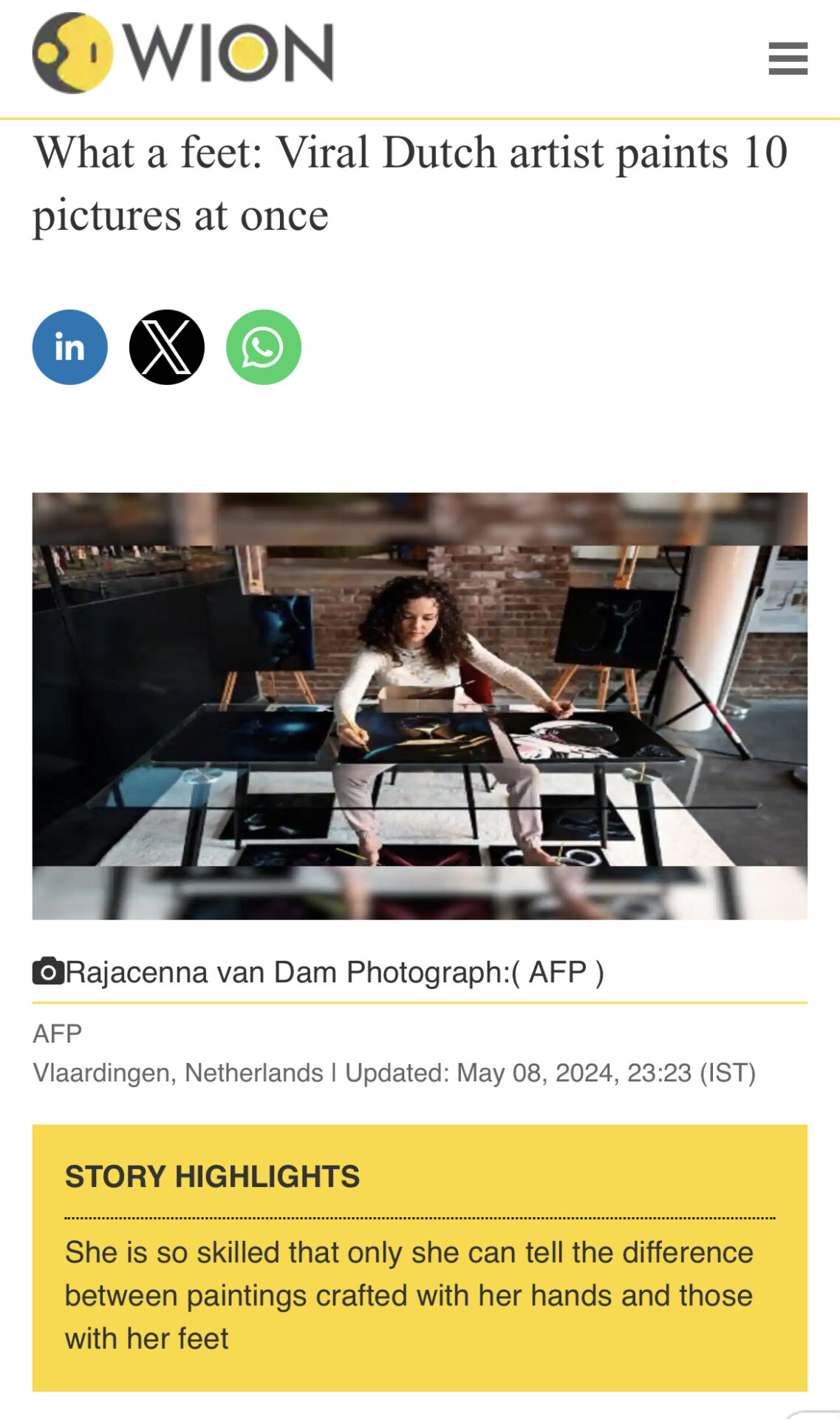Image resolution: width=840 pixels, height=1419 pixels.
Task: Click the Vlaardingen, Netherlands dateline
Action: point(178,1072)
